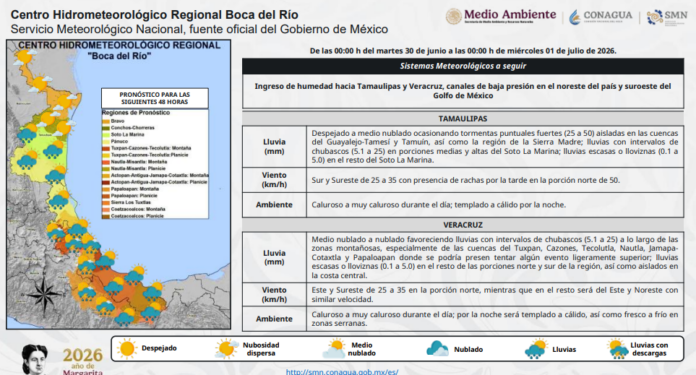Click the CONAGUA logo
Image resolution: width=696 pixels, height=375 pixels.
tap(601, 17)
